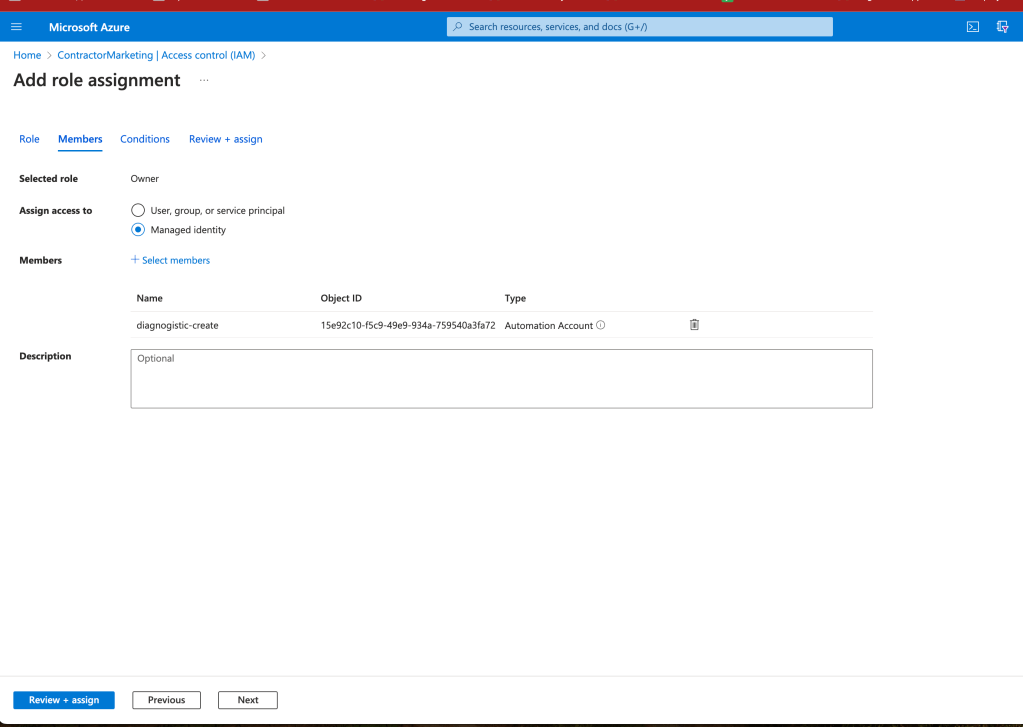
Task: Click the Description field label
Action: coord(45,356)
